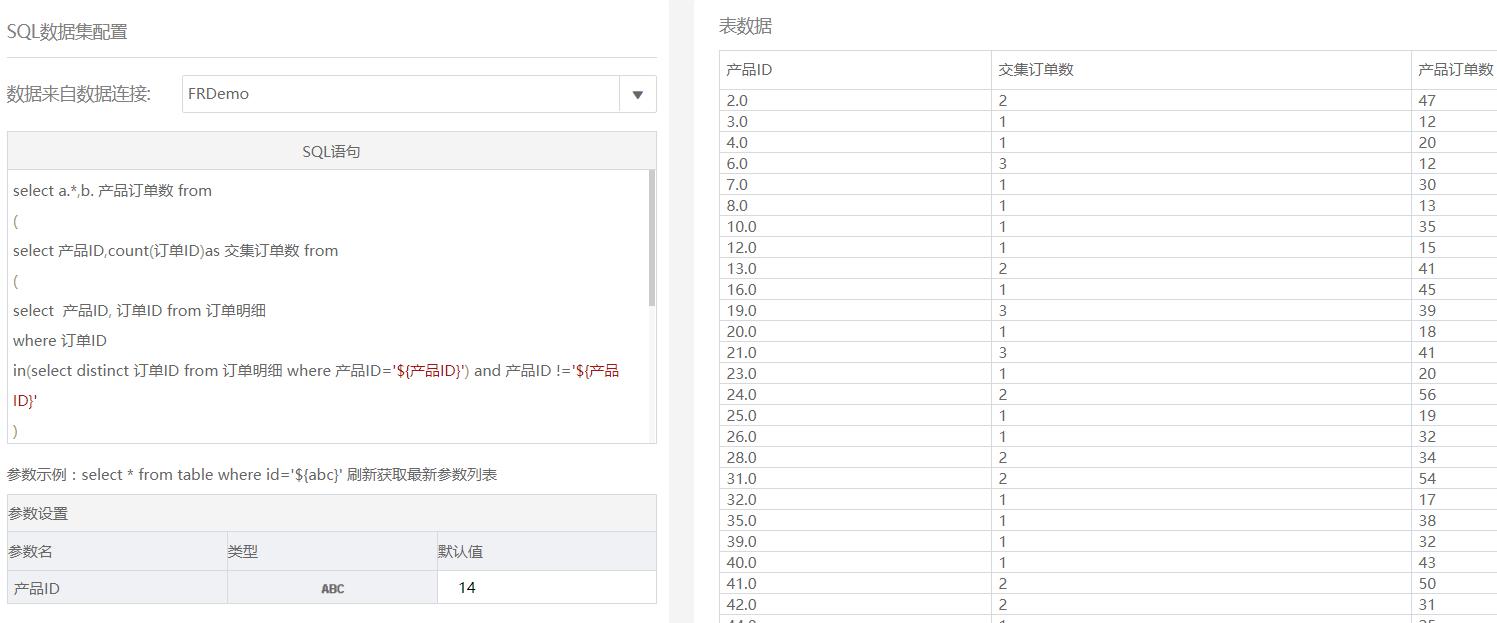Image resolution: width=1497 pixels, height=623 pixels.
Task: Select the product ID cell 2.0
Action: 855,100
